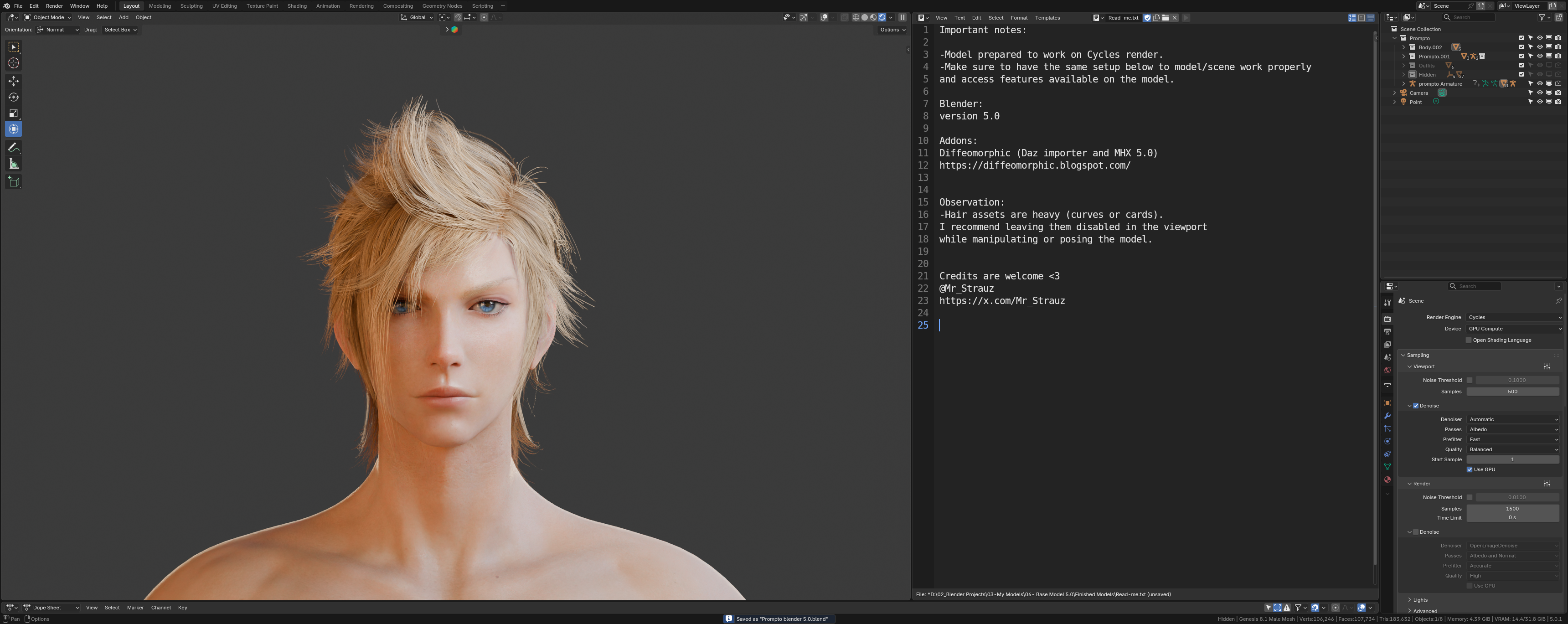Image resolution: width=1568 pixels, height=624 pixels.
Task: Activate the Select Box tool icon
Action: (x=13, y=47)
